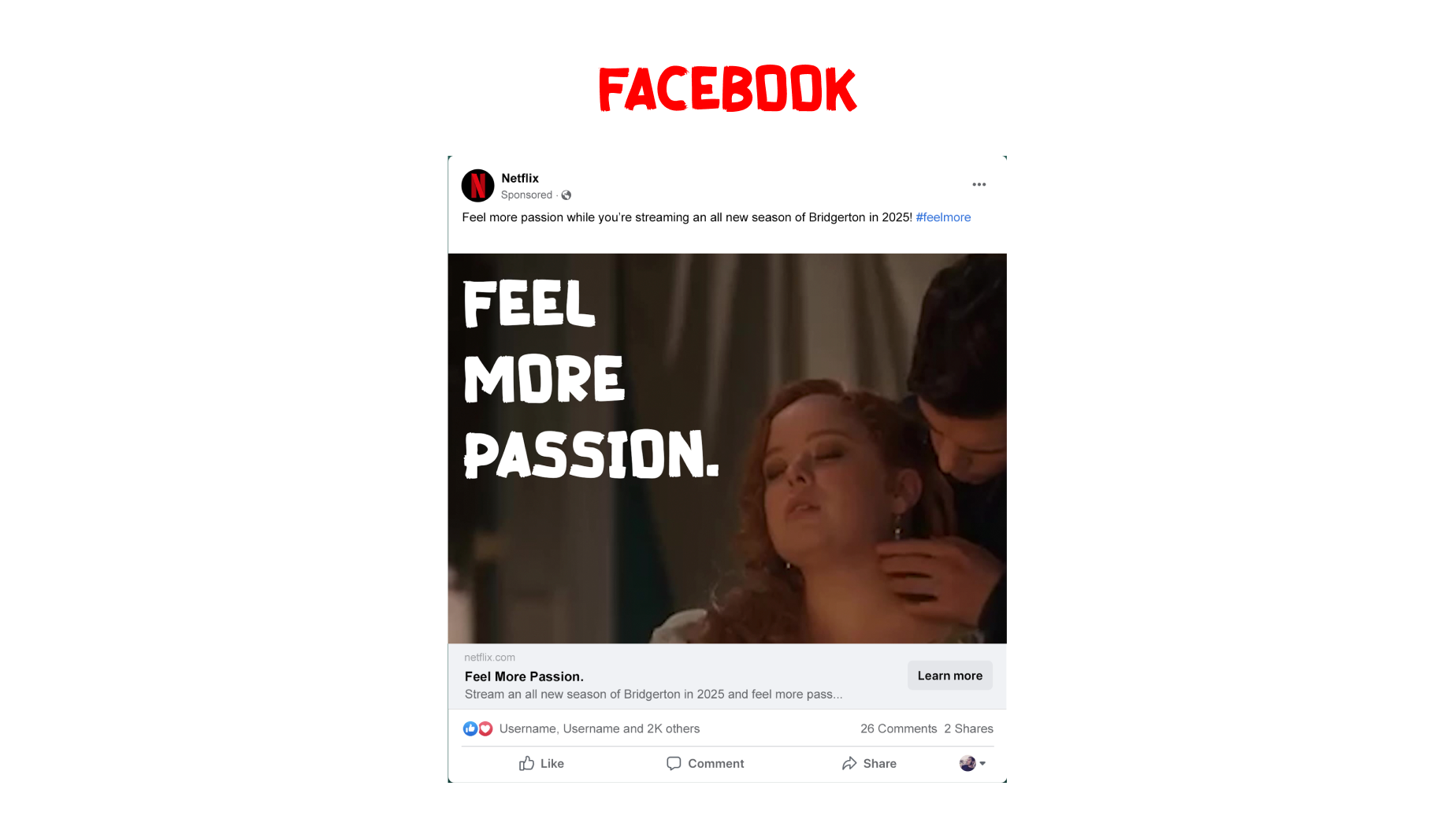Click the Sponsored label
The image size is (1456, 819).
[x=526, y=195]
